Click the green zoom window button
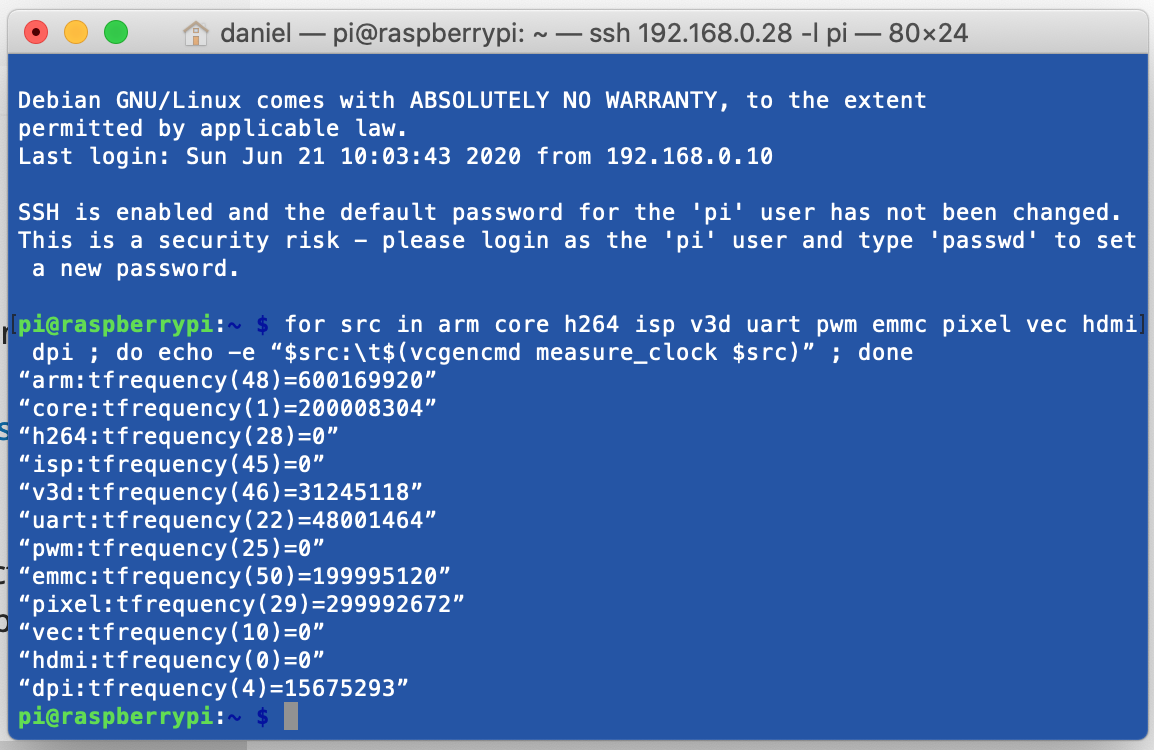The height and width of the screenshot is (750, 1154). 116,33
